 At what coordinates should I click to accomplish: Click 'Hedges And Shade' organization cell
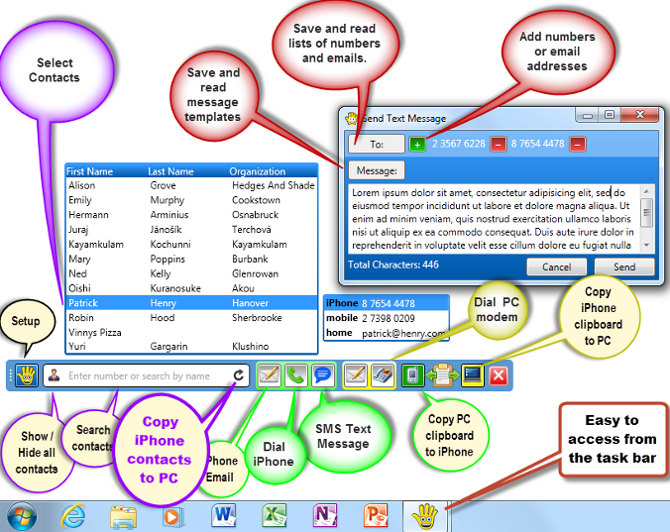pos(273,185)
